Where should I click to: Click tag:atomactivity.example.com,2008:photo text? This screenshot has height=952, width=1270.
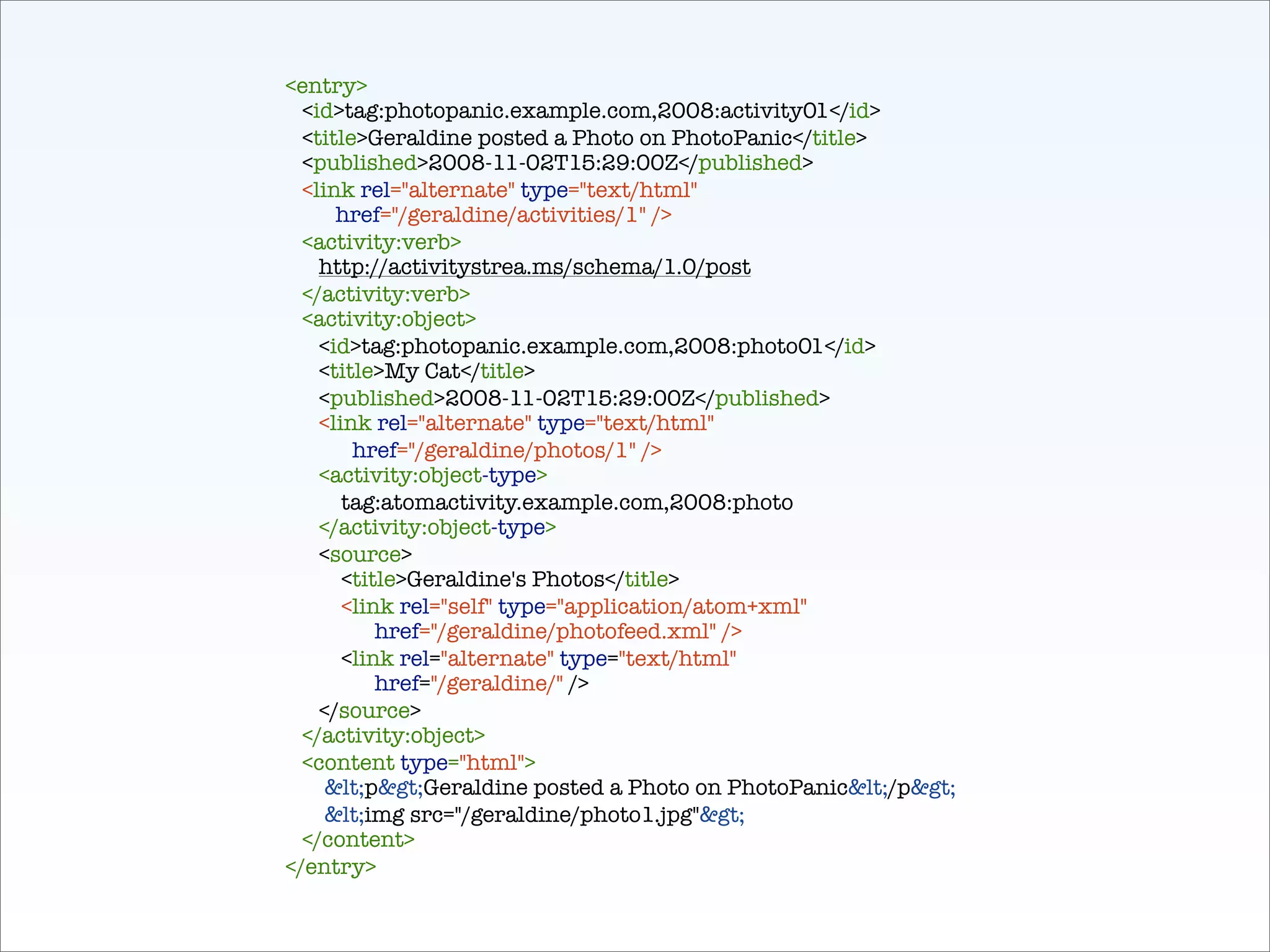tap(567, 502)
